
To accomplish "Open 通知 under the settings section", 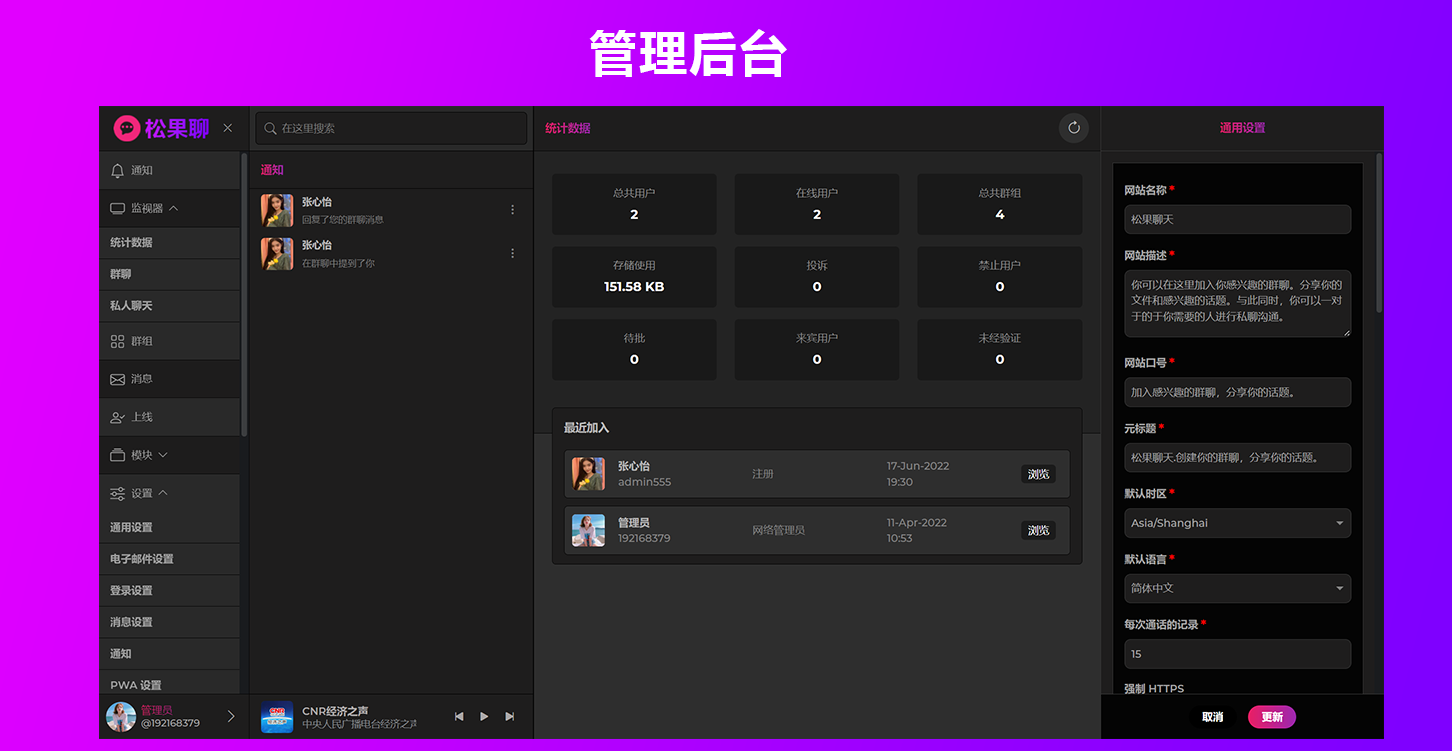I will tap(170, 654).
